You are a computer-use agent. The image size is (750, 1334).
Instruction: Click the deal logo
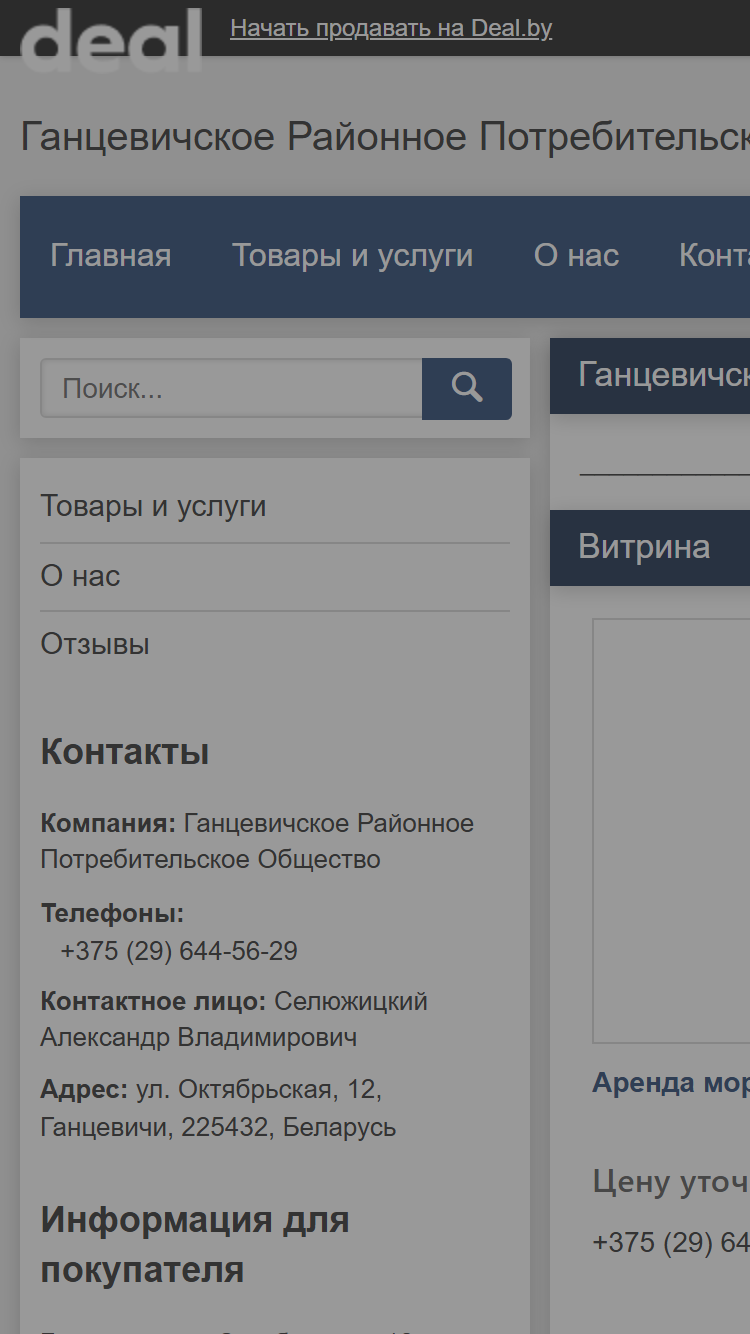pyautogui.click(x=111, y=39)
